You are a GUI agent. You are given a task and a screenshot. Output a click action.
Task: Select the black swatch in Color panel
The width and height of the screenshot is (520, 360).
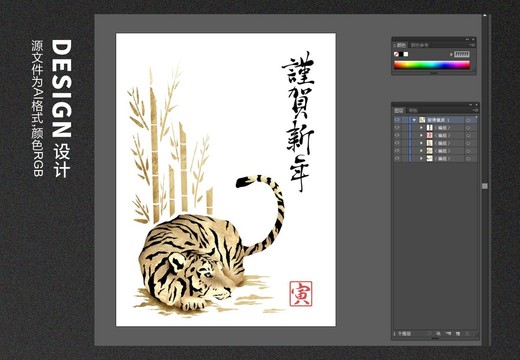click(401, 54)
